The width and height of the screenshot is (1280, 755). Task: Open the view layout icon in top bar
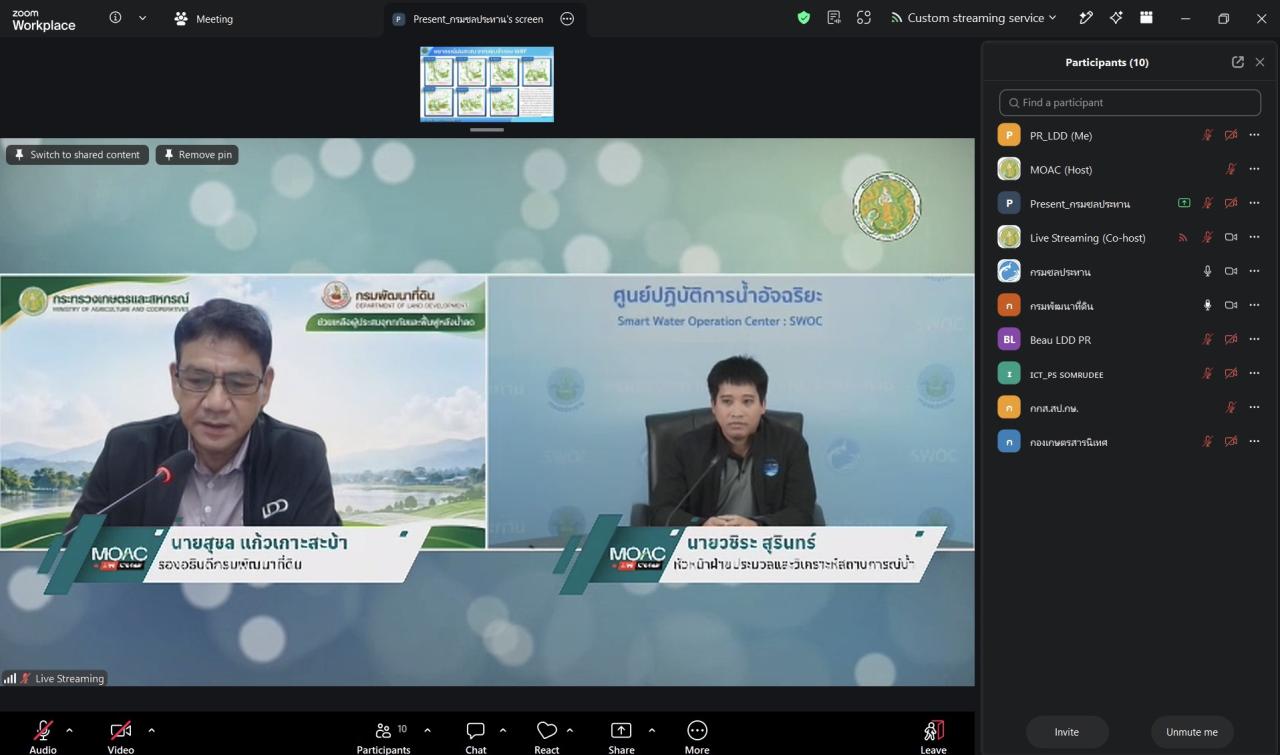coord(1146,18)
